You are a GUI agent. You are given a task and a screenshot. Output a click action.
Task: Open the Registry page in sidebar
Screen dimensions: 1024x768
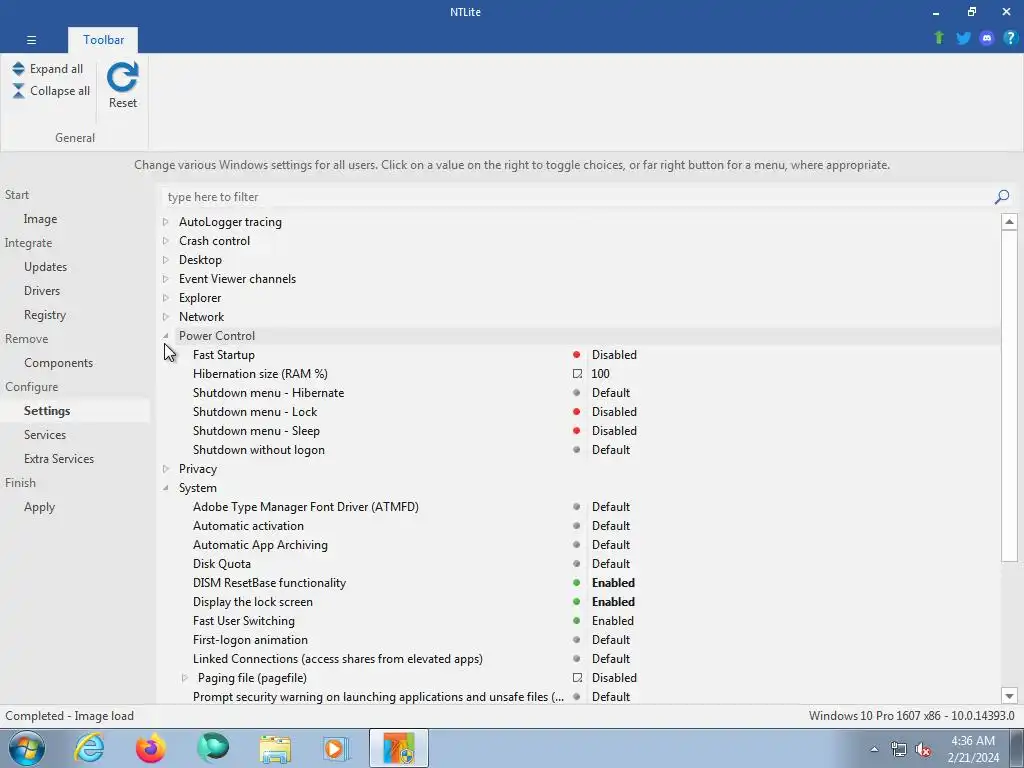click(x=45, y=315)
